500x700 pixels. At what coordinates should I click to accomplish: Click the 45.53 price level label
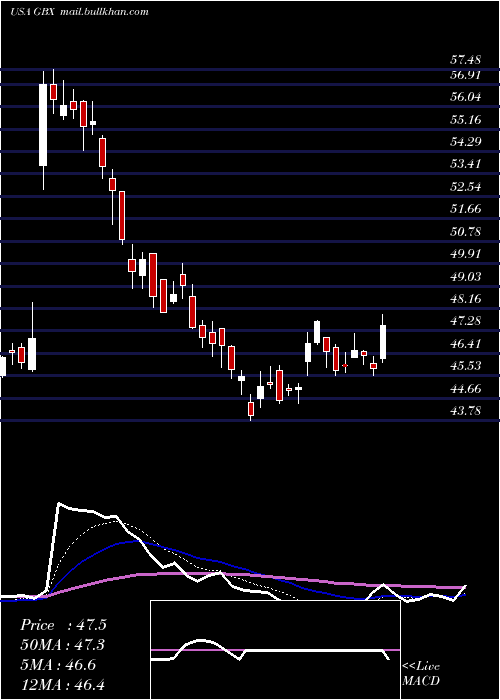pyautogui.click(x=465, y=366)
